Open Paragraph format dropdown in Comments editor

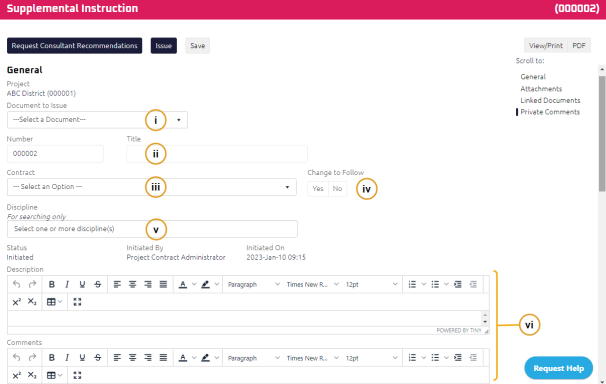click(253, 358)
